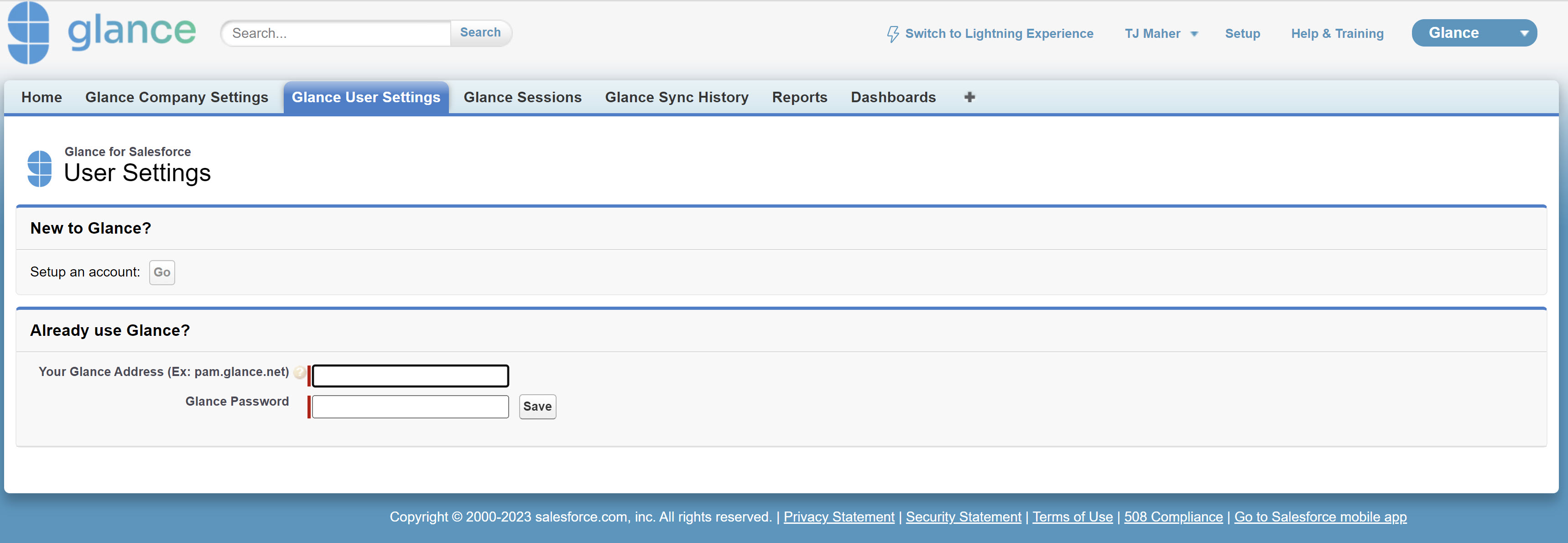Open the Dashboards tab
This screenshot has height=543, width=1568.
pyautogui.click(x=893, y=97)
